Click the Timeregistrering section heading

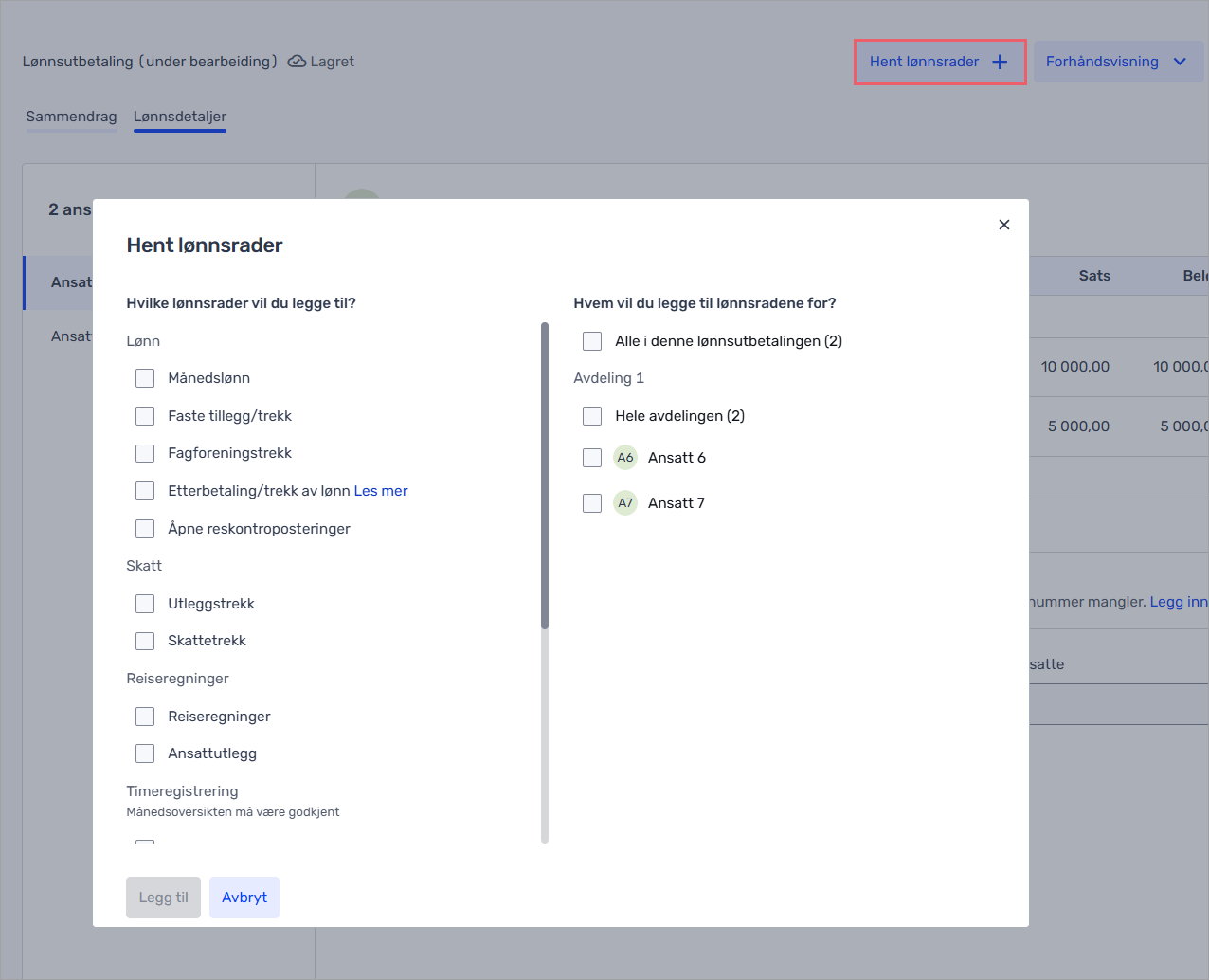[182, 791]
